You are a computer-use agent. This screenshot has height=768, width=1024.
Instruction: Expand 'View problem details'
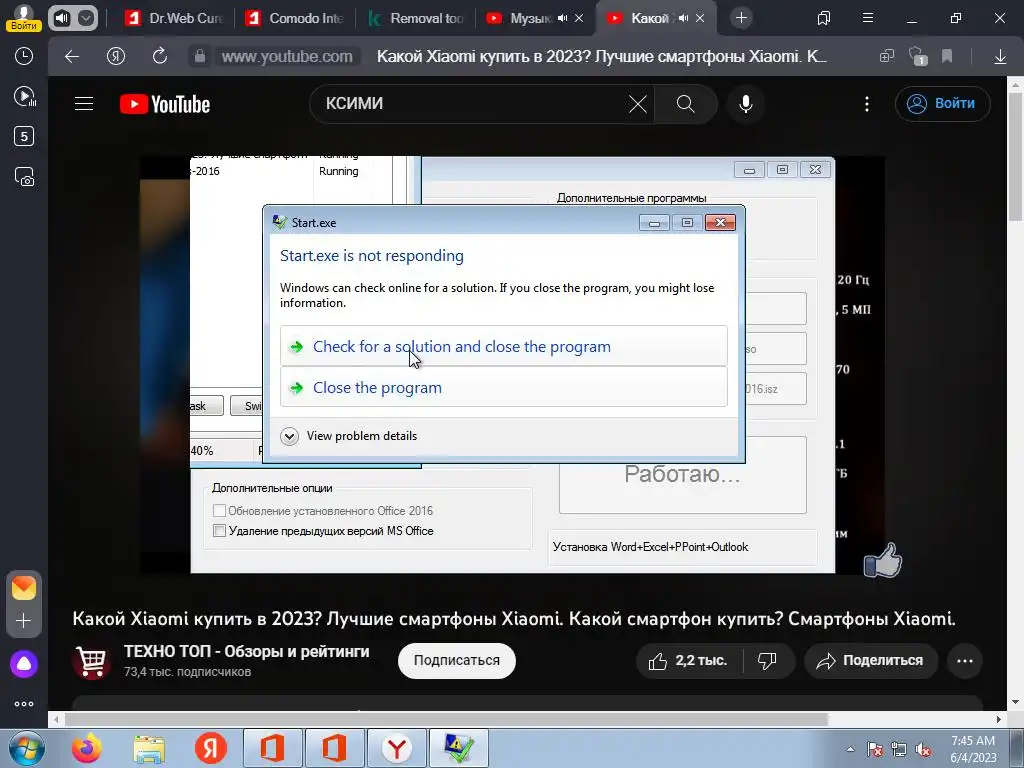coord(349,436)
